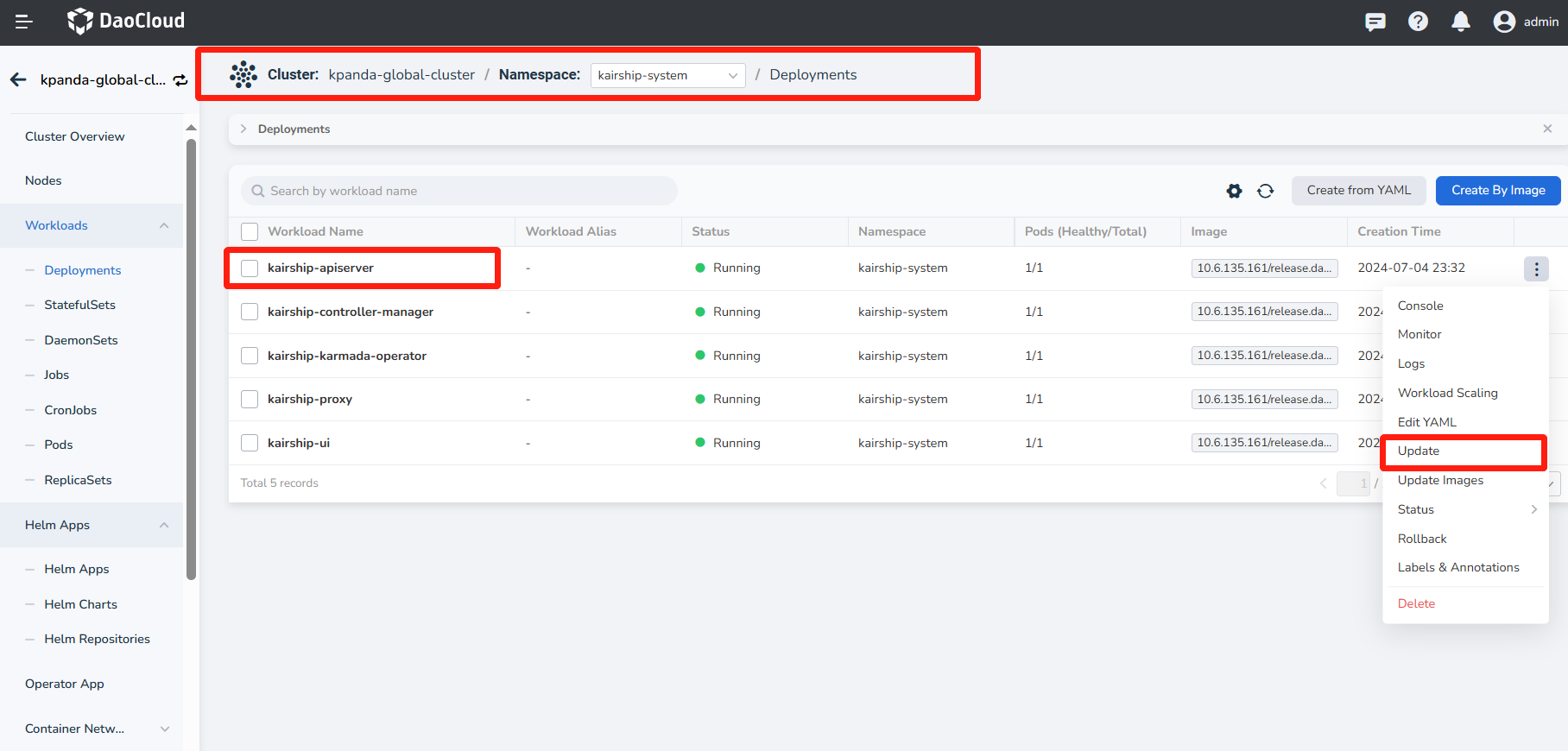Open notifications bell

pyautogui.click(x=1460, y=22)
